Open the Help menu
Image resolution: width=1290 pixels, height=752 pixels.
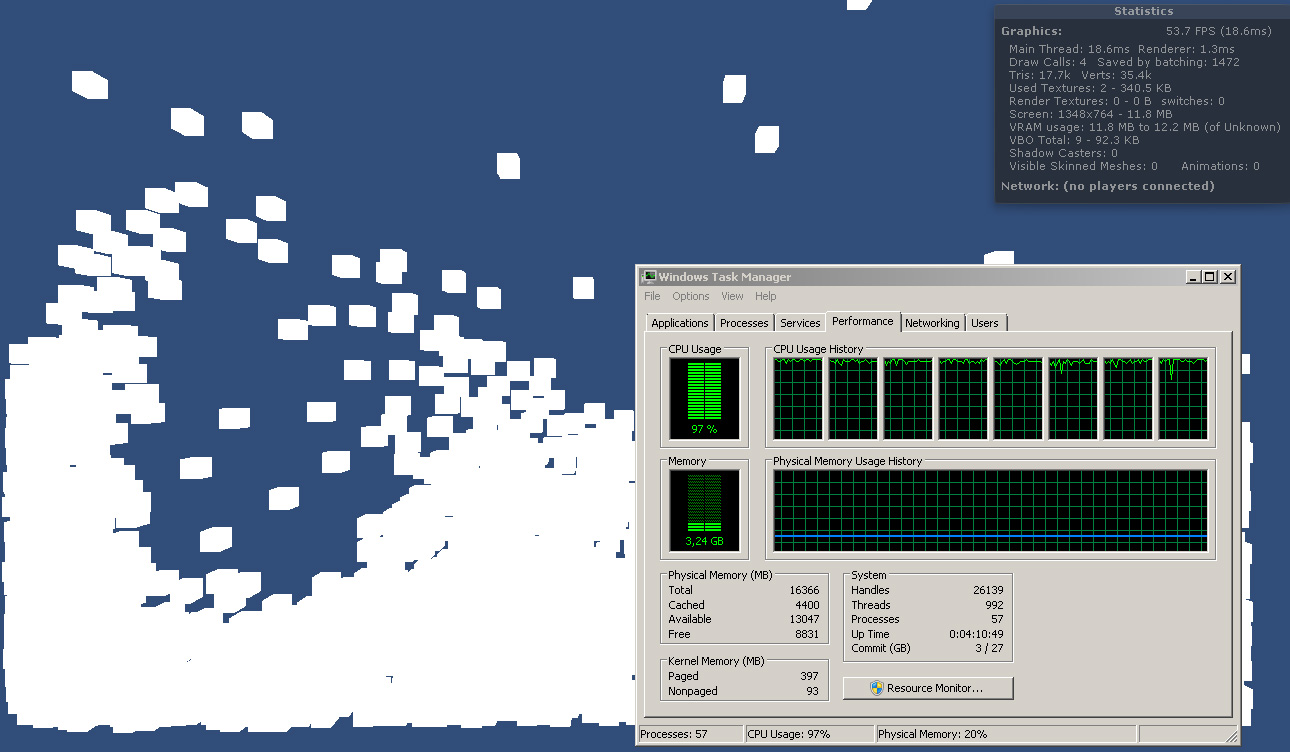click(x=765, y=296)
